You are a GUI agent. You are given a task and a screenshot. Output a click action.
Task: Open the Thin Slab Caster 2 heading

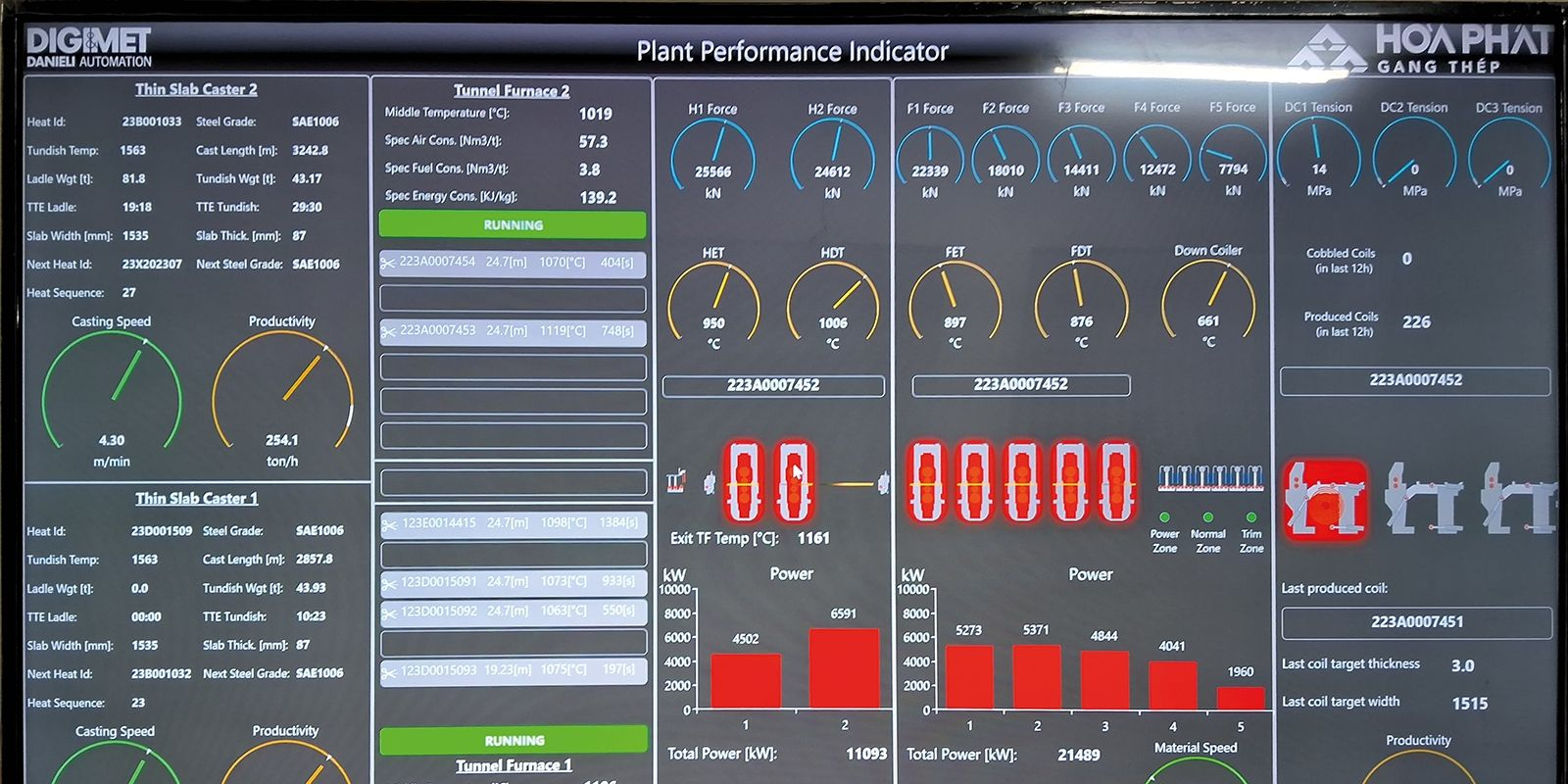click(x=196, y=89)
